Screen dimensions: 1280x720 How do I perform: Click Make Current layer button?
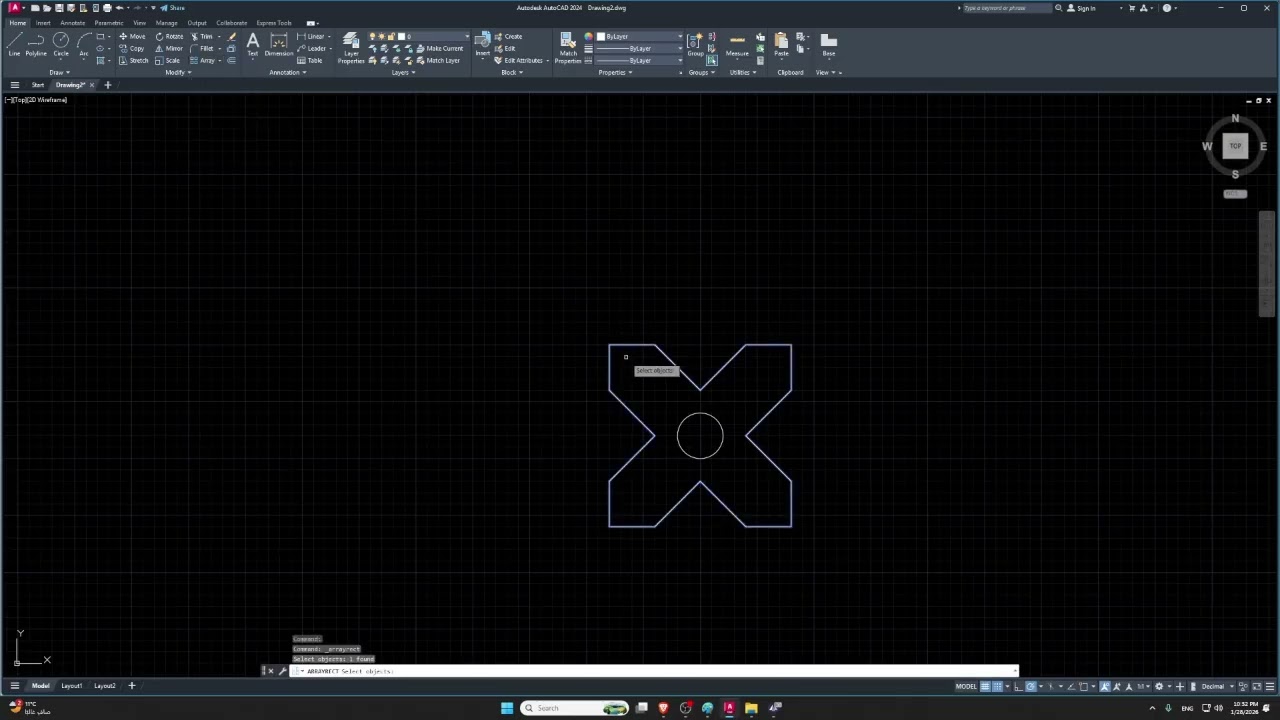click(x=438, y=48)
